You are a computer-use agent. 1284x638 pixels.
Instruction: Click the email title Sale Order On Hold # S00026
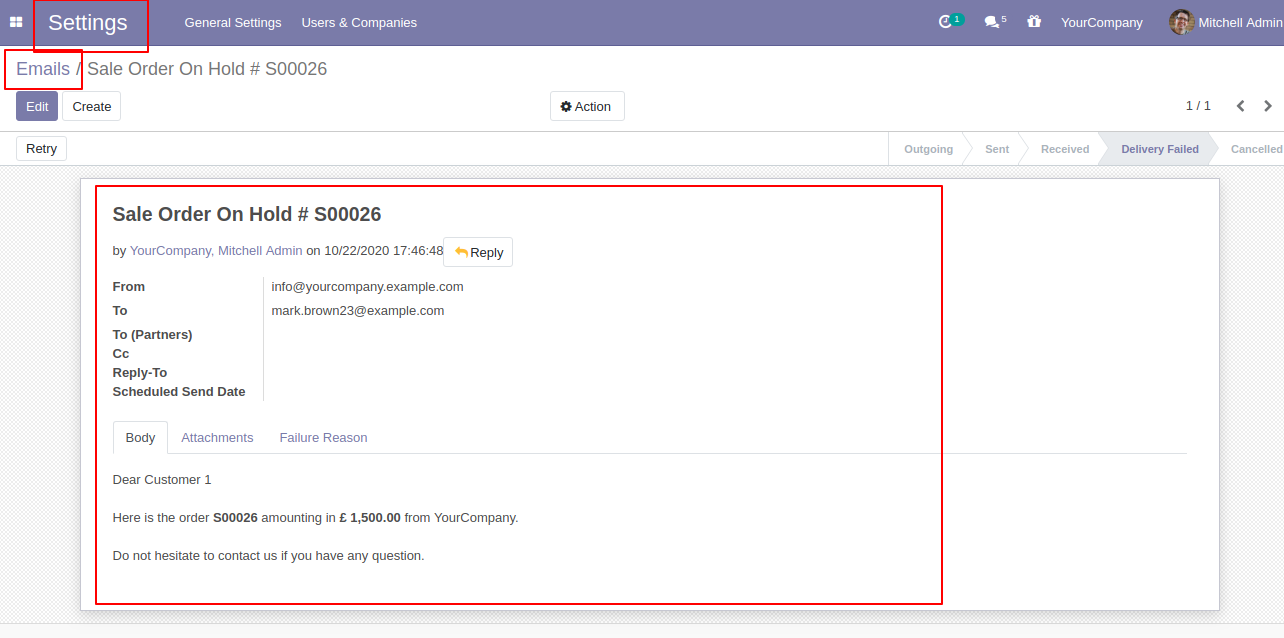click(x=247, y=214)
